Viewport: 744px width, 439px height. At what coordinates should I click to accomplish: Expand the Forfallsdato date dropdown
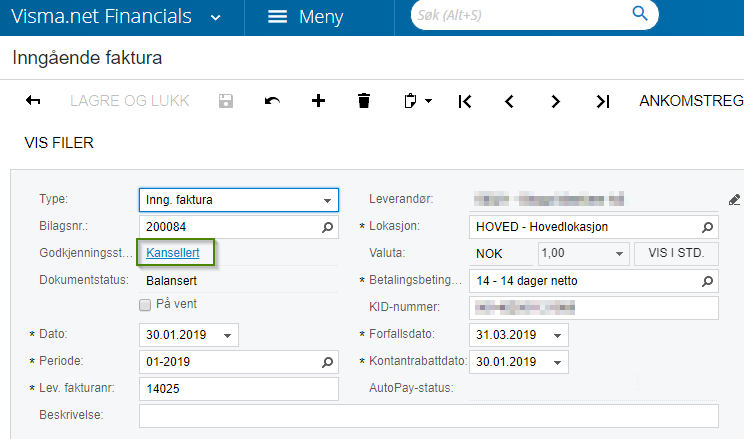557,336
